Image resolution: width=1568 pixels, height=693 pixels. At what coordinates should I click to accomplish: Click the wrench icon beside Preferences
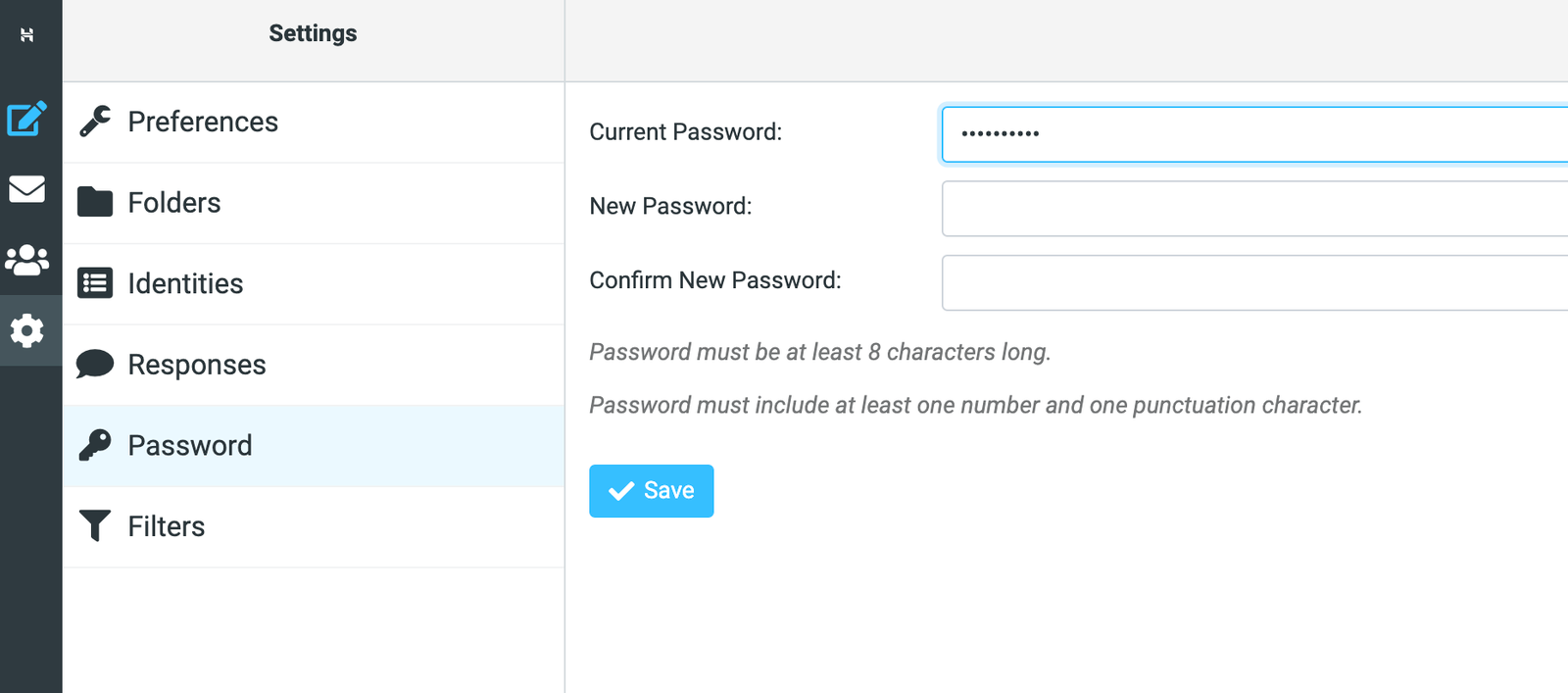coord(95,122)
